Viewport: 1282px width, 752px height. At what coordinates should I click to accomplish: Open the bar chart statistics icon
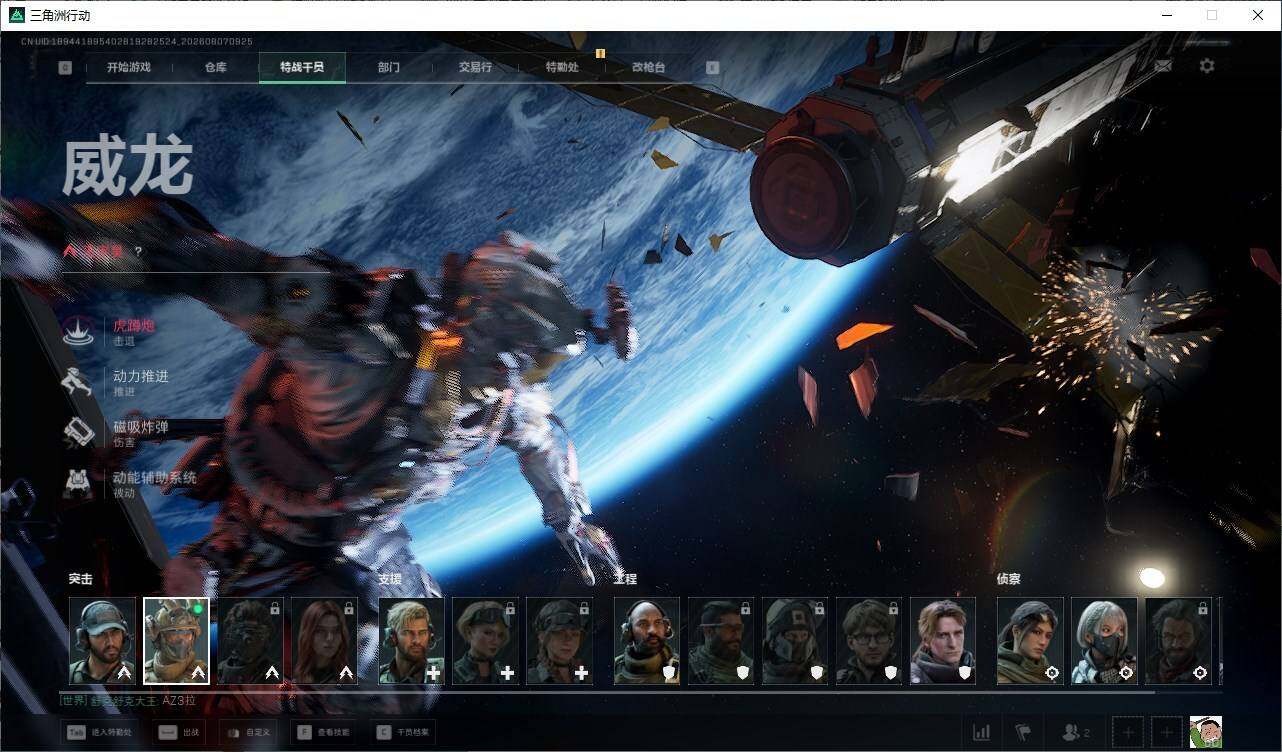[981, 733]
